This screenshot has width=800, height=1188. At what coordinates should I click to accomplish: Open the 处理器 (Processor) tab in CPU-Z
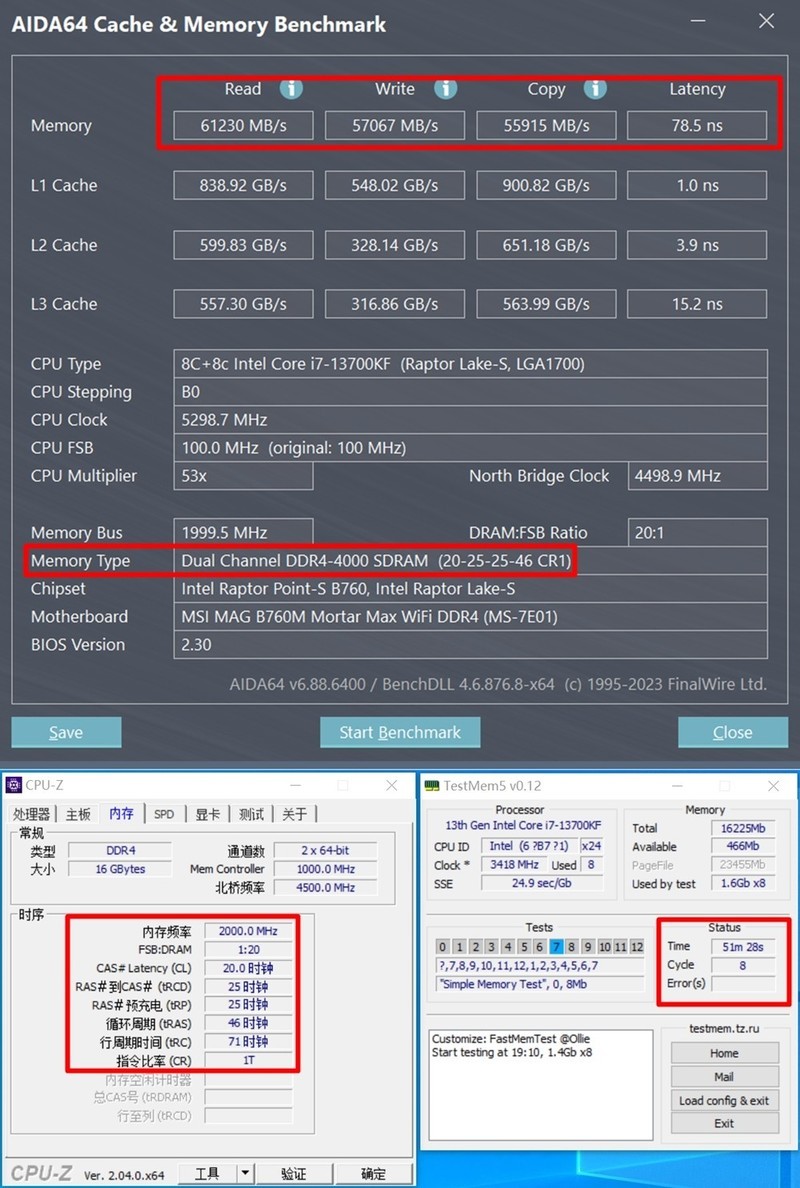(31, 814)
